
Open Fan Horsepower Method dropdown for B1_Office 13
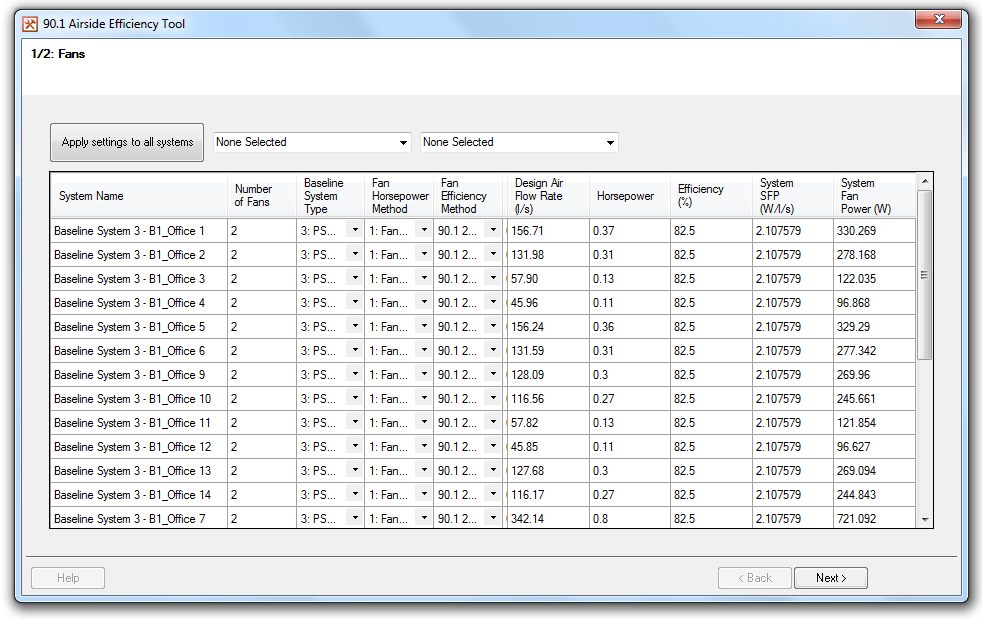(x=424, y=471)
